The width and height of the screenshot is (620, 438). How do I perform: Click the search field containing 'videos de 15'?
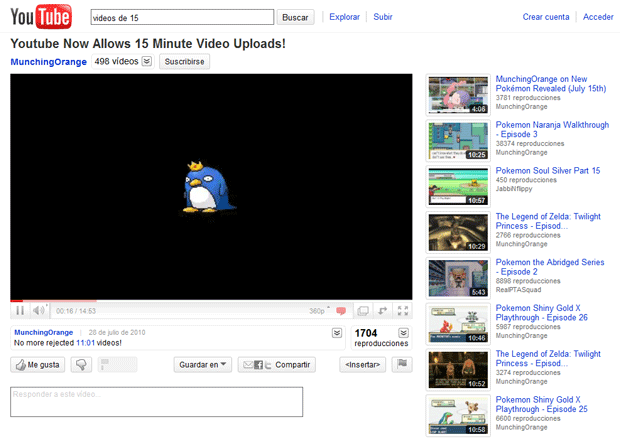182,17
